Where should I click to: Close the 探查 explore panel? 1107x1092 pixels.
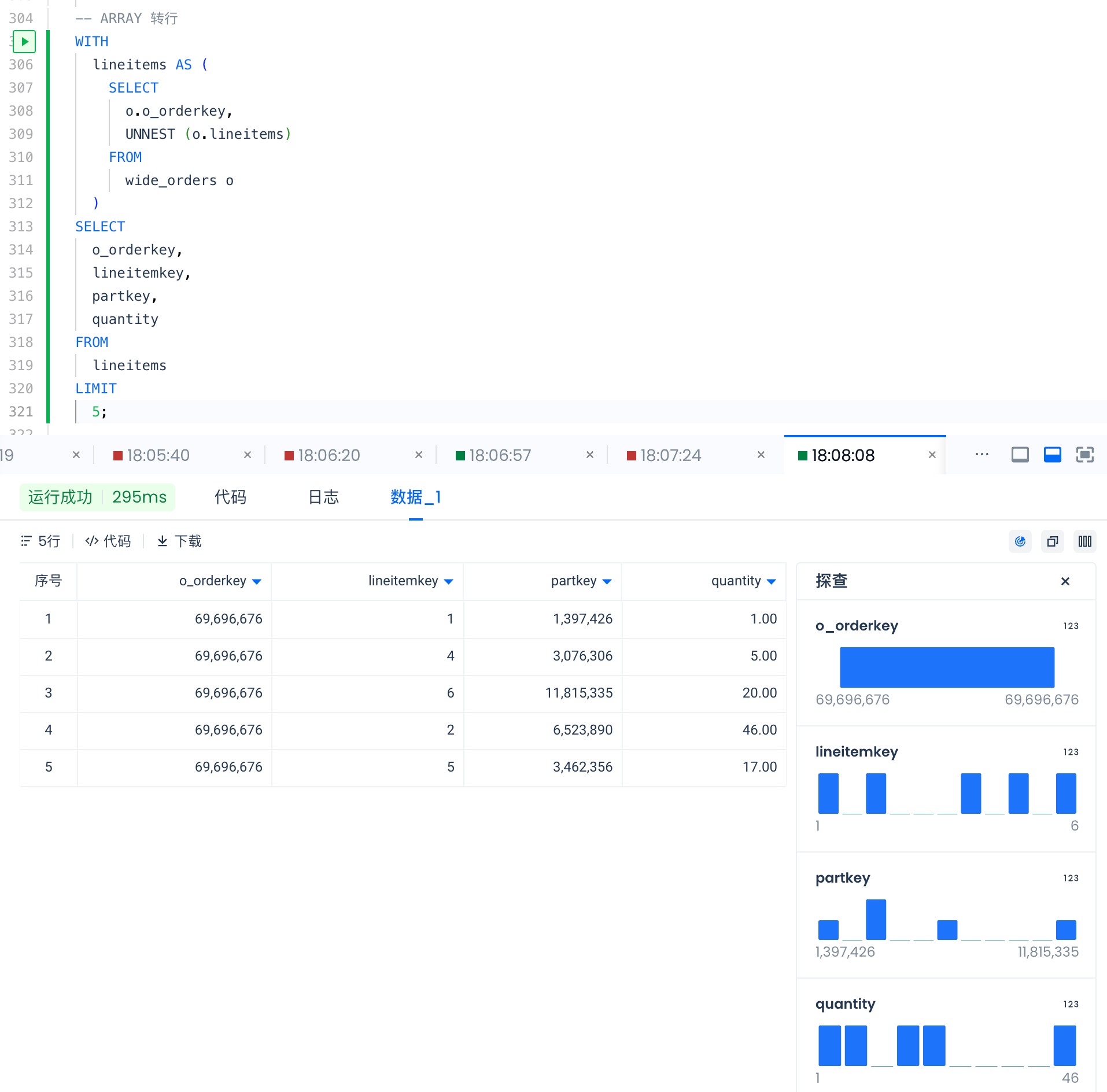coord(1065,581)
